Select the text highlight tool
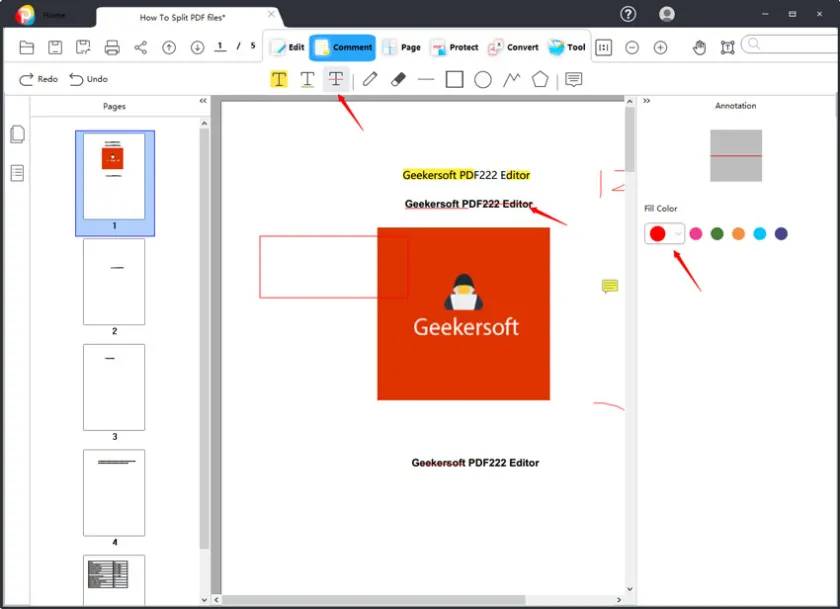 [279, 79]
